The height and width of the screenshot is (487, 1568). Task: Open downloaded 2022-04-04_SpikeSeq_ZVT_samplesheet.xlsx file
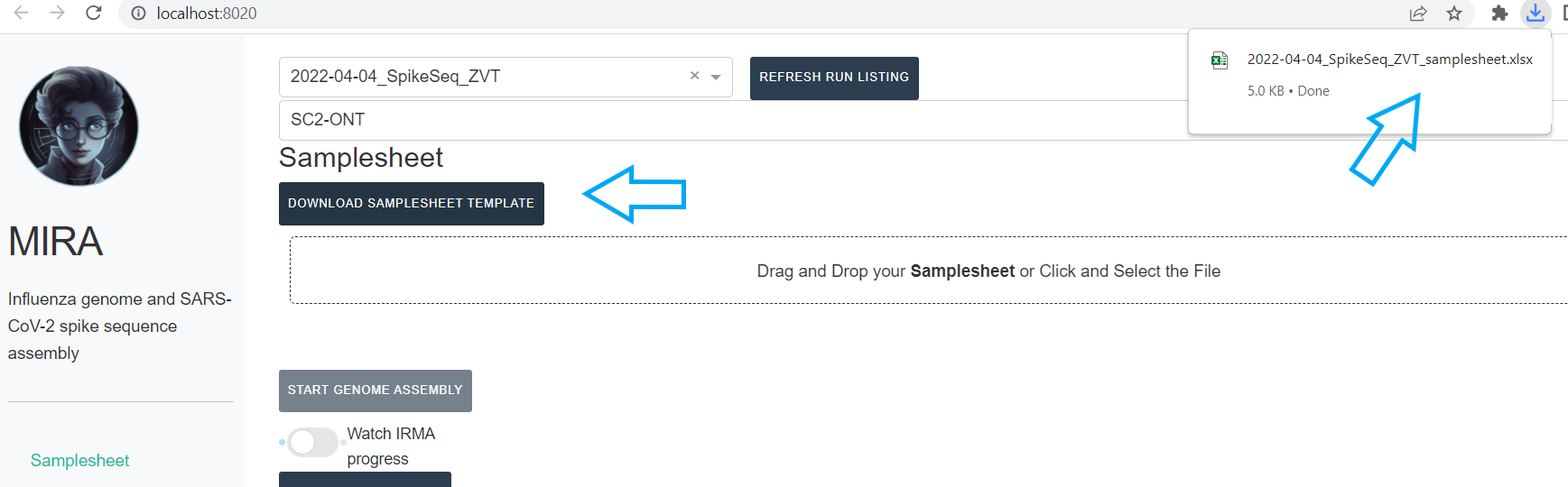click(1389, 60)
